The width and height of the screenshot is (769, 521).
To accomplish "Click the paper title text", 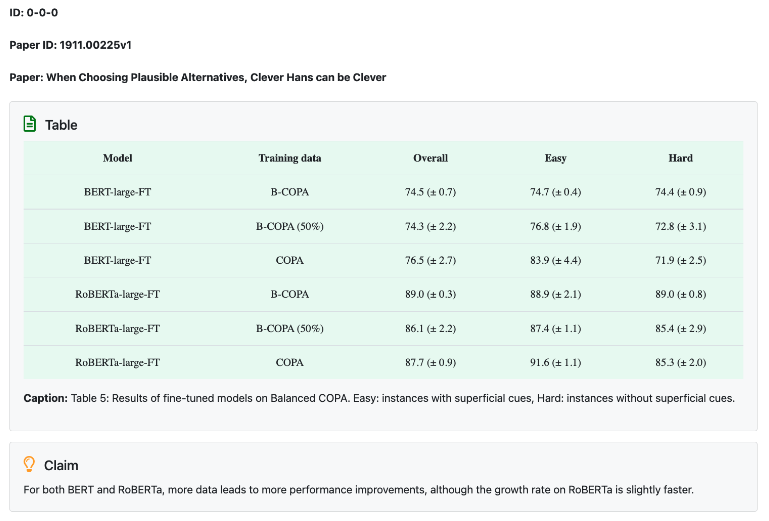I will (198, 77).
